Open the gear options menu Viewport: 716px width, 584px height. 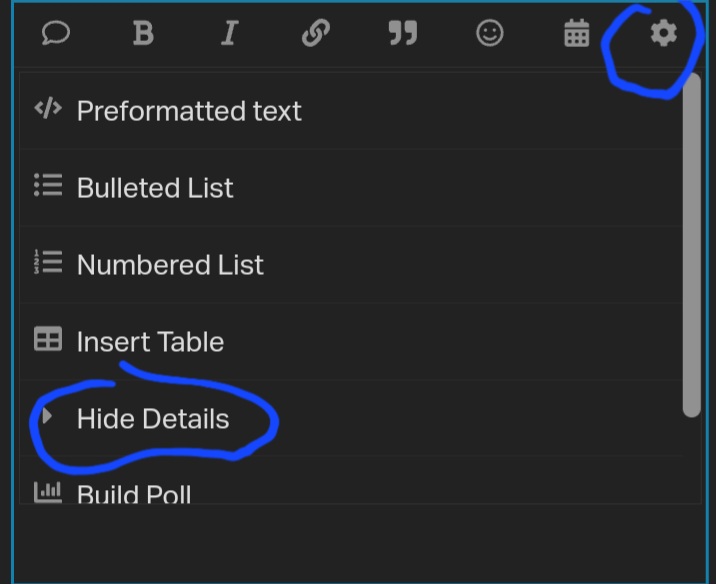click(x=663, y=34)
